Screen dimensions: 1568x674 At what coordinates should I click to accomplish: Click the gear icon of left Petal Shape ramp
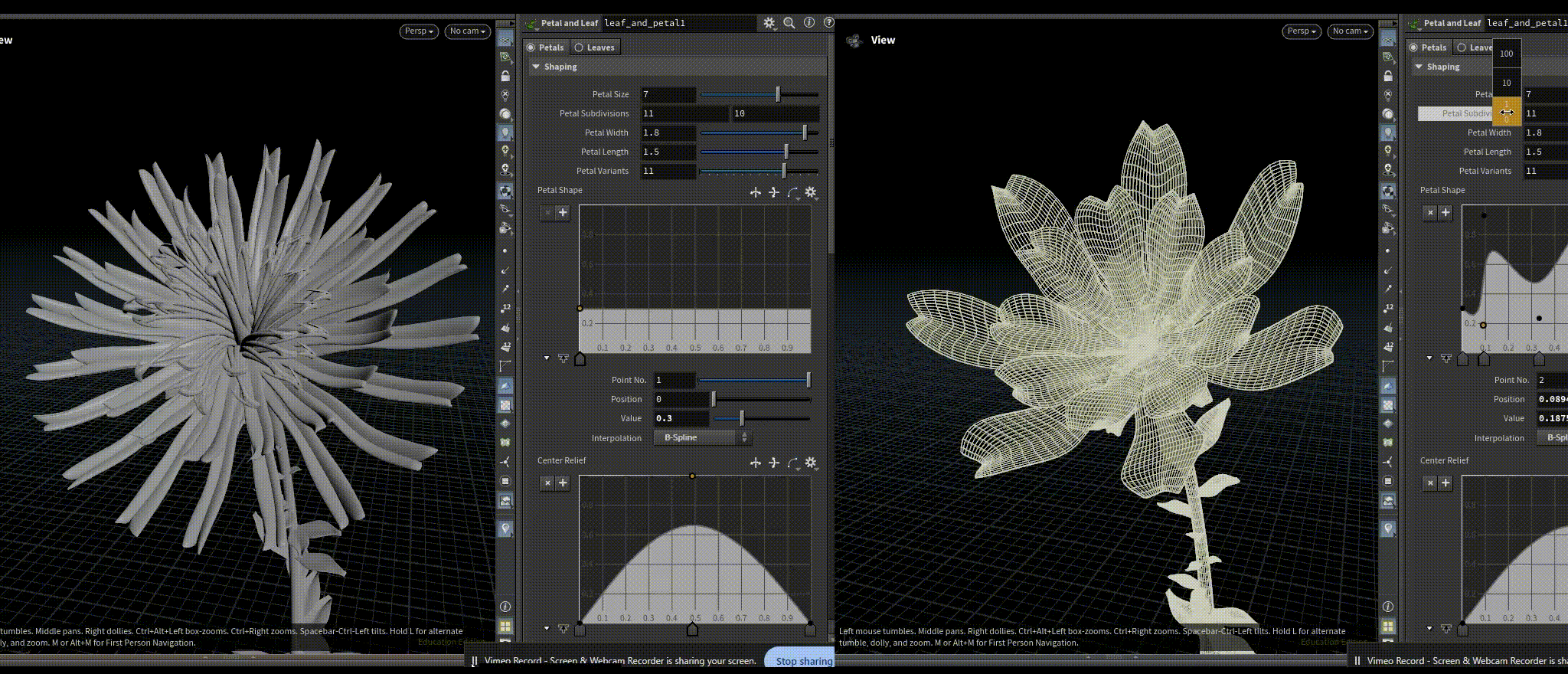[811, 192]
